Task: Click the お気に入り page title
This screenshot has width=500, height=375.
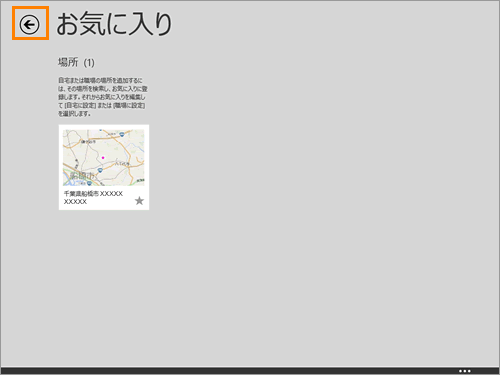Action: coord(114,24)
